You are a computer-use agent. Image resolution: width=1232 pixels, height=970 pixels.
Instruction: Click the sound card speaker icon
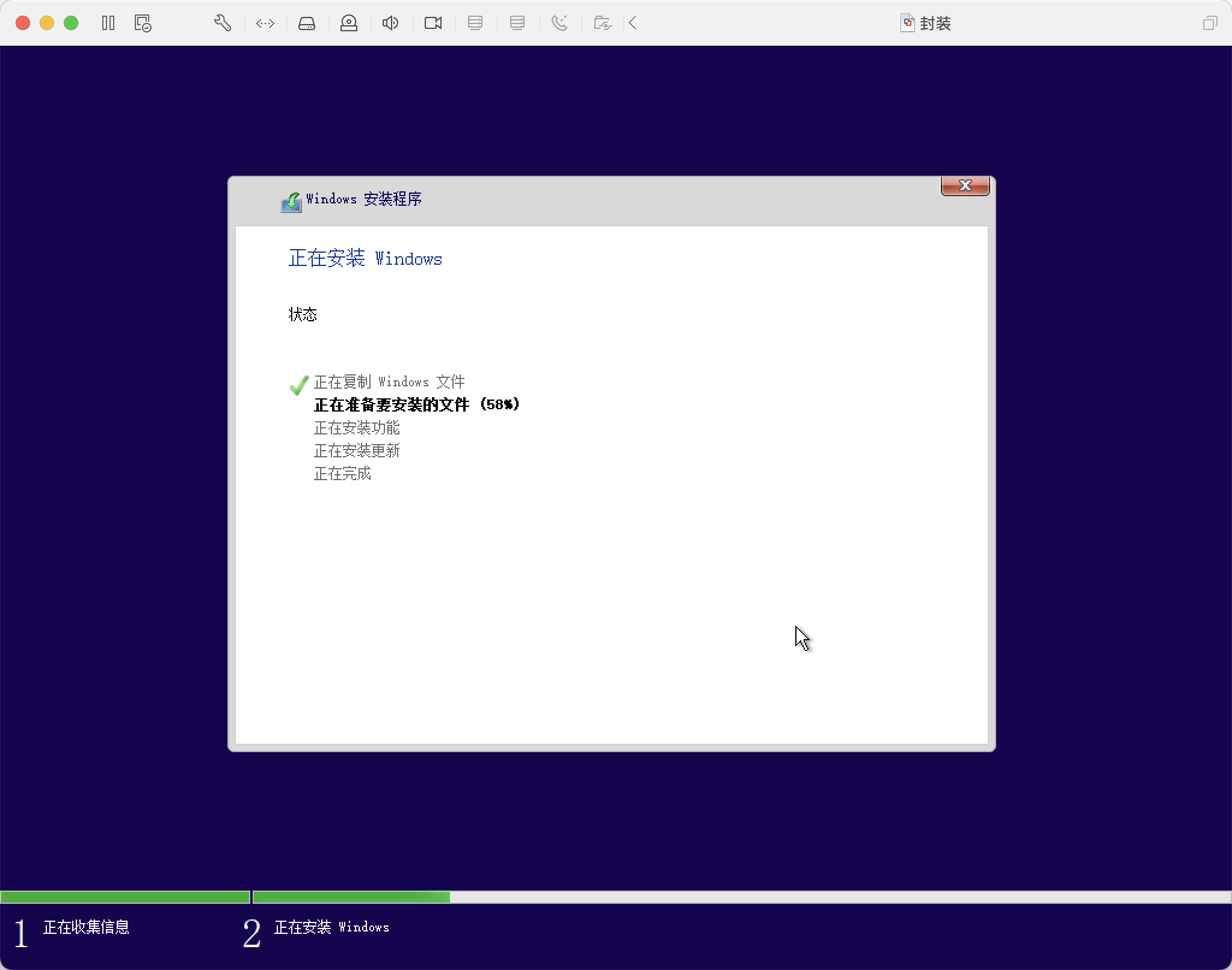coord(390,23)
